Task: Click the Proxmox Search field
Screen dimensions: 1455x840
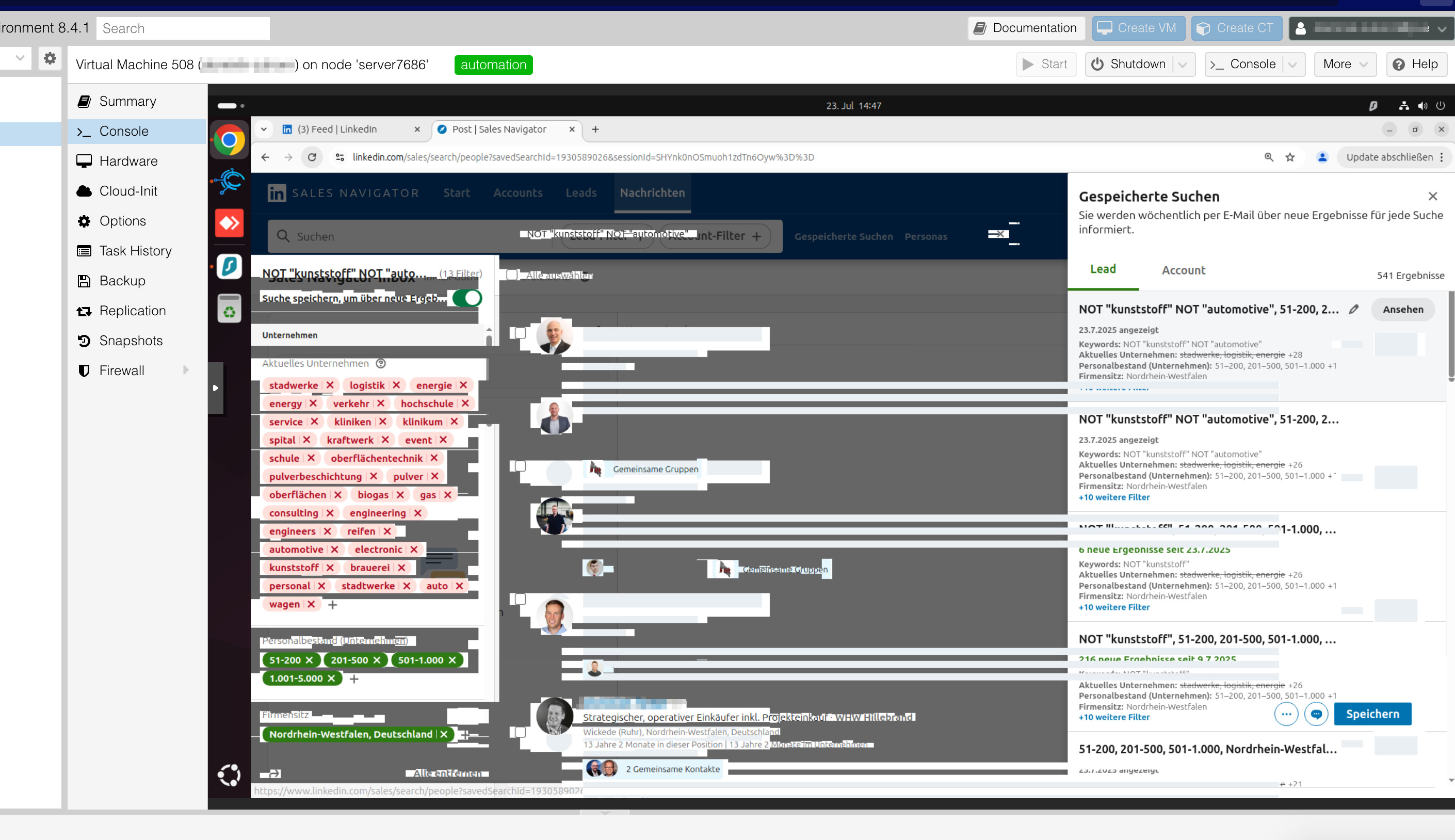Action: tap(183, 28)
